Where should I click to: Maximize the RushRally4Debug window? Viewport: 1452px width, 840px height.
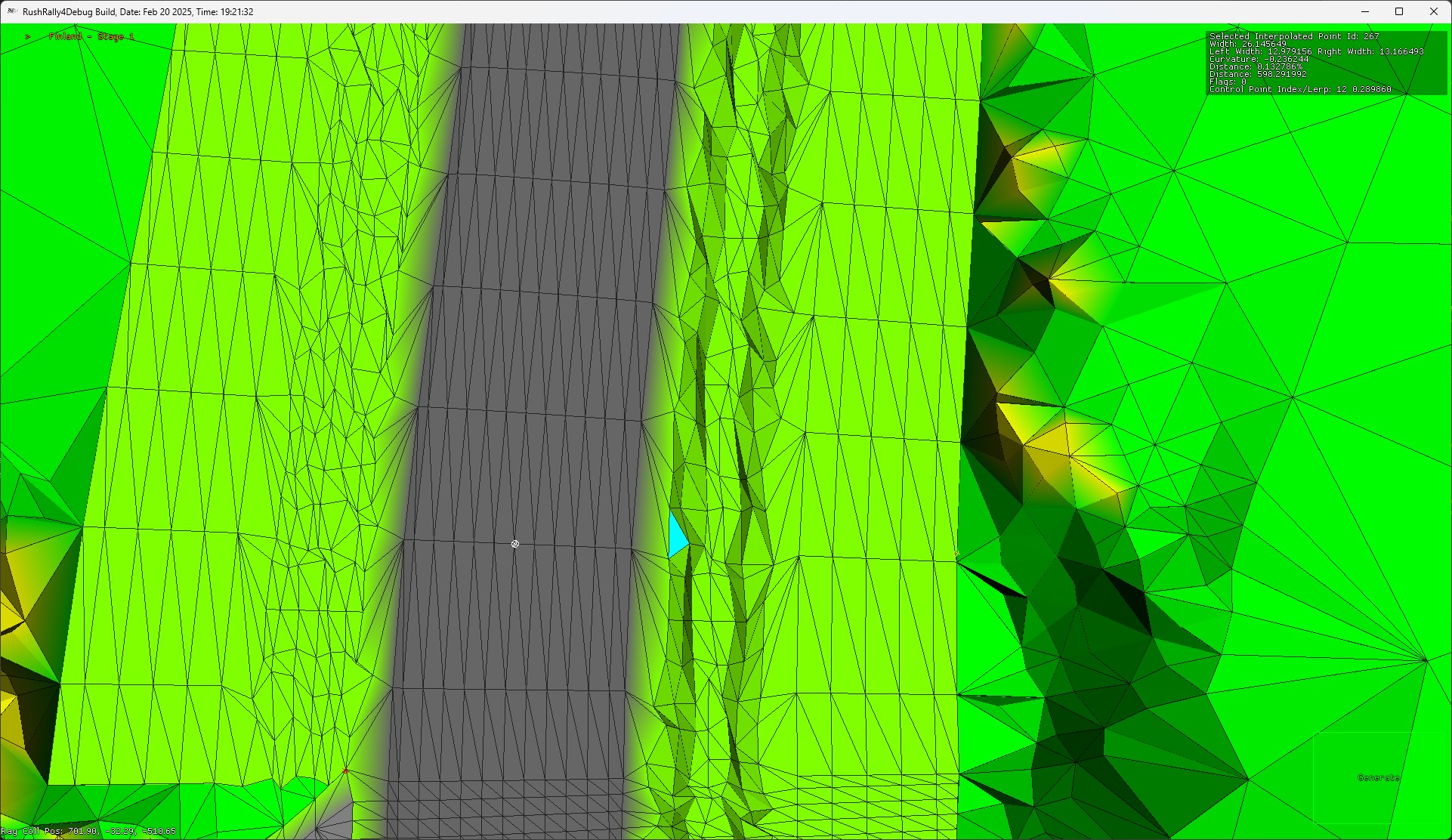tap(1399, 11)
